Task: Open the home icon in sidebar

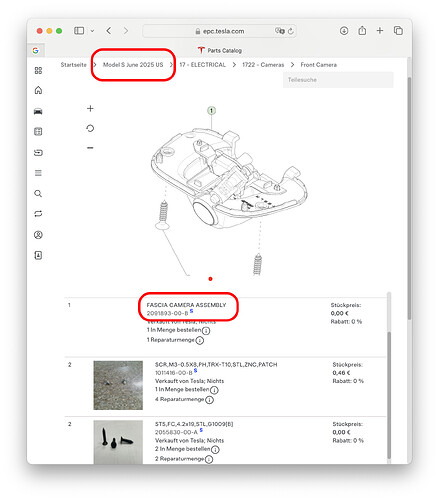Action: tap(38, 90)
